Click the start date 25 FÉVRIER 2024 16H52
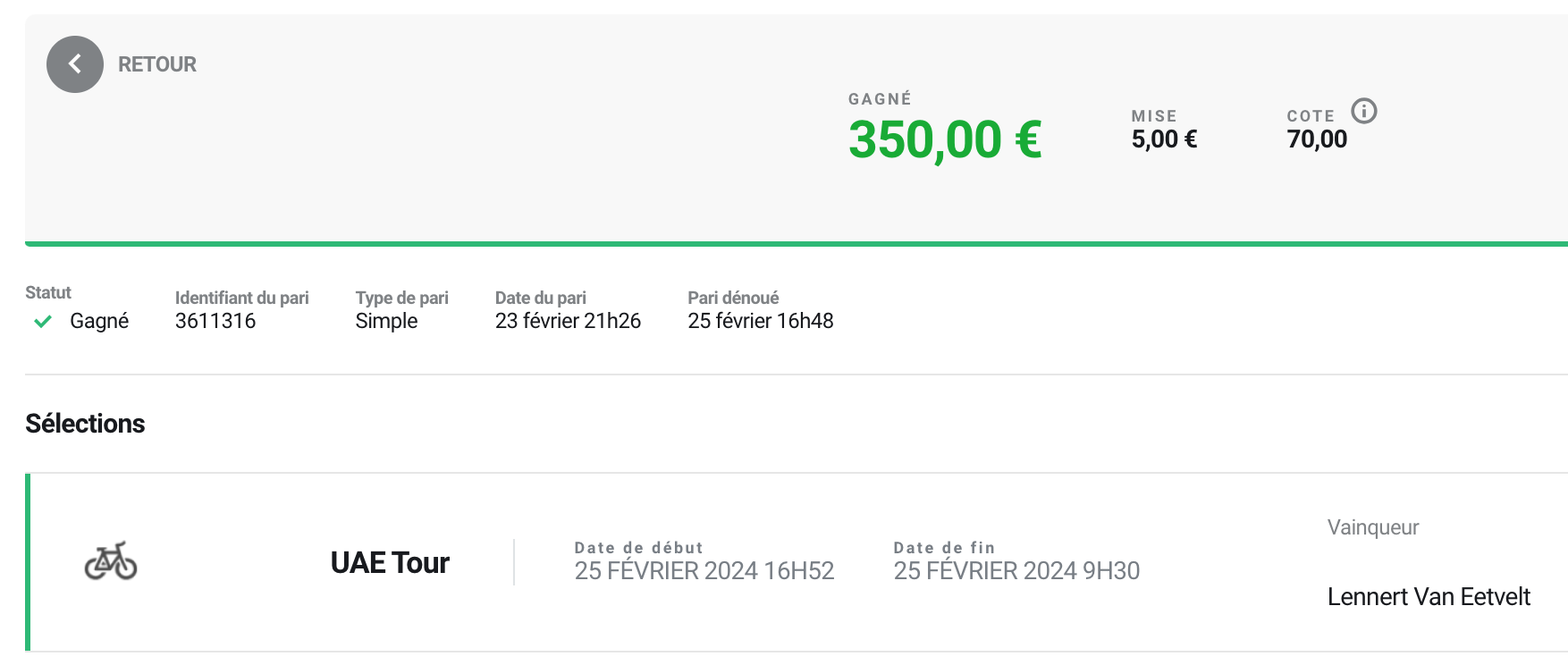 click(x=704, y=571)
